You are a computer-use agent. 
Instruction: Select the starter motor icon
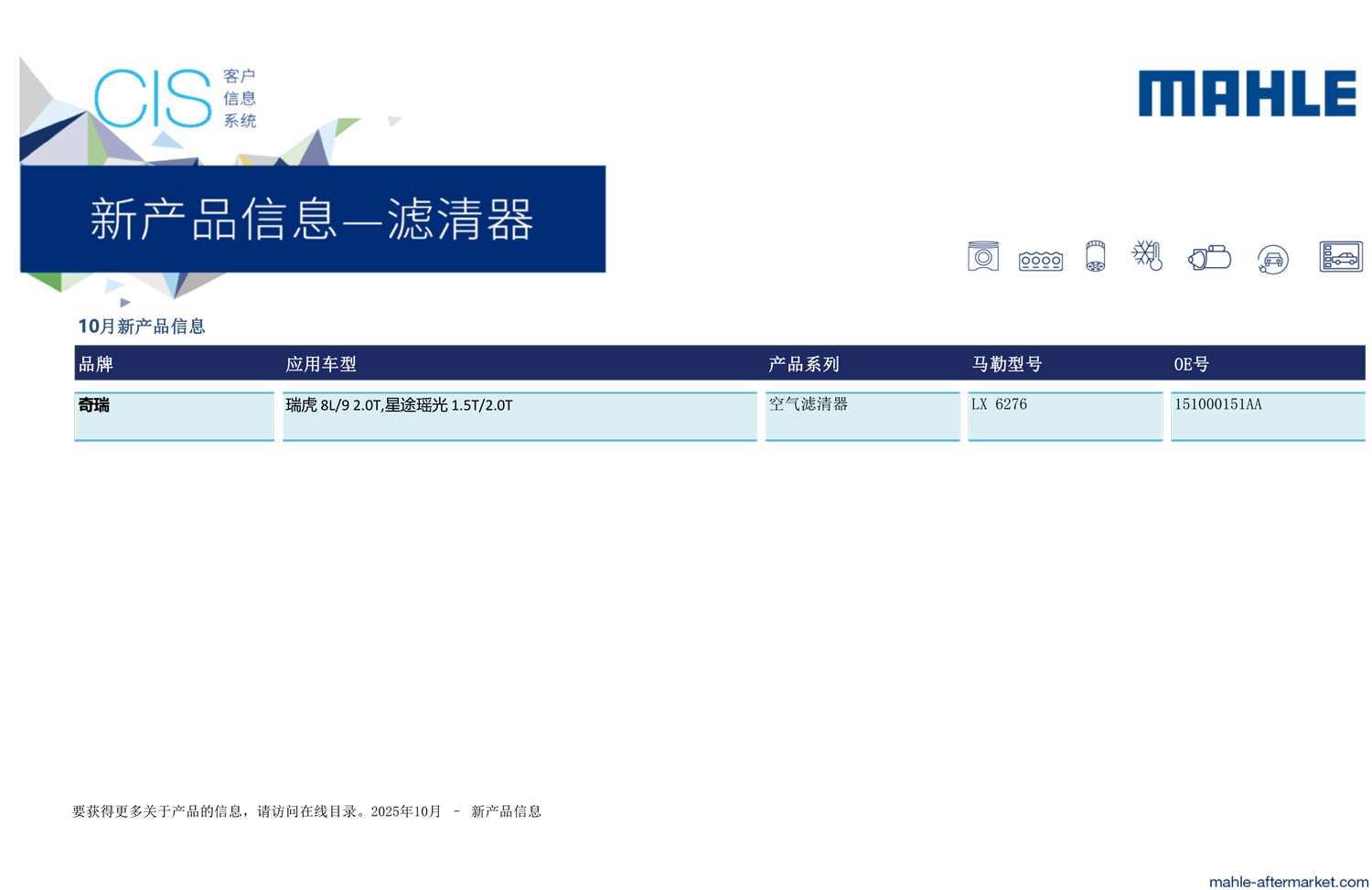pos(1209,258)
